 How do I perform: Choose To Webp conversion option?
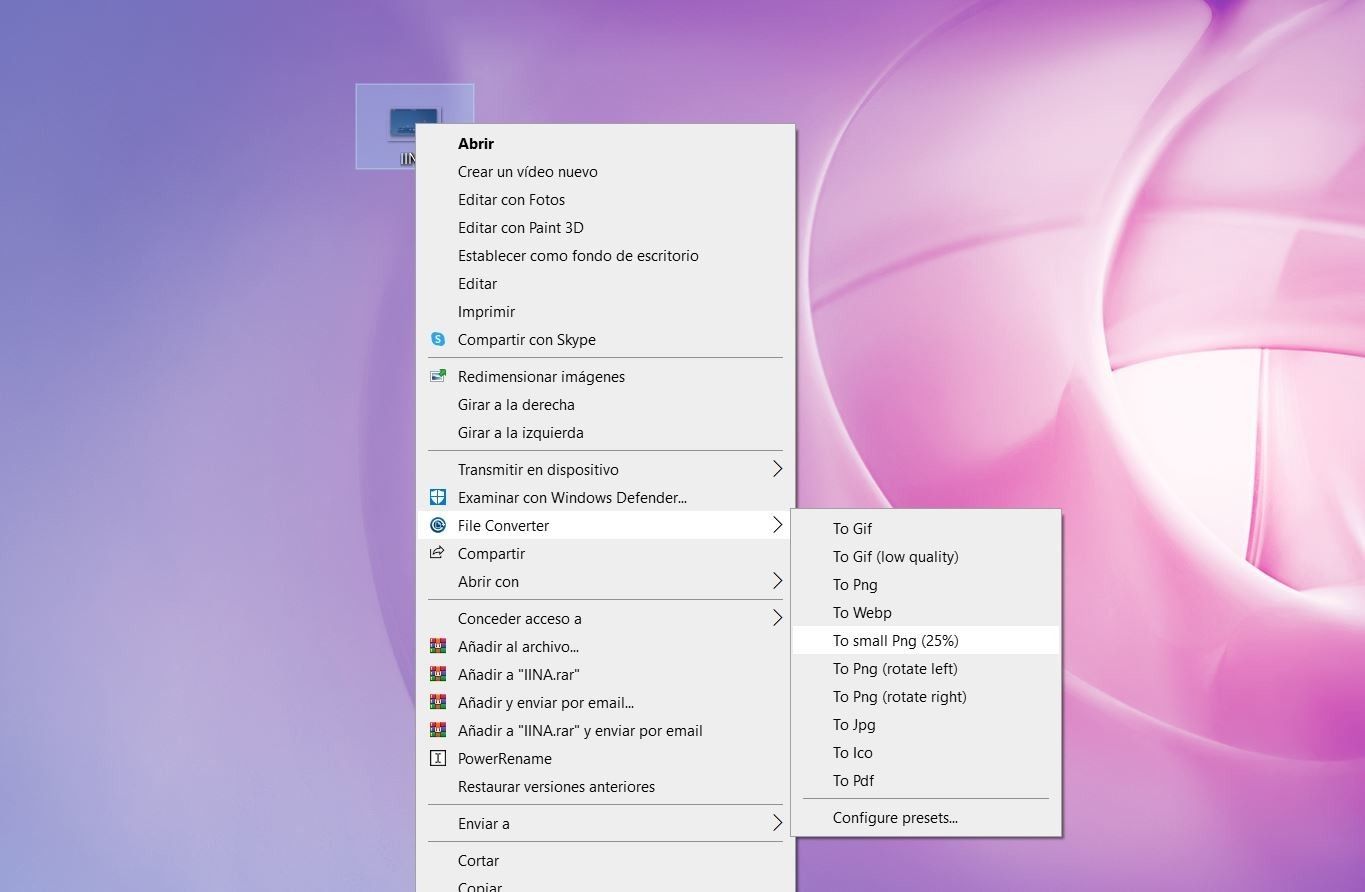(861, 613)
